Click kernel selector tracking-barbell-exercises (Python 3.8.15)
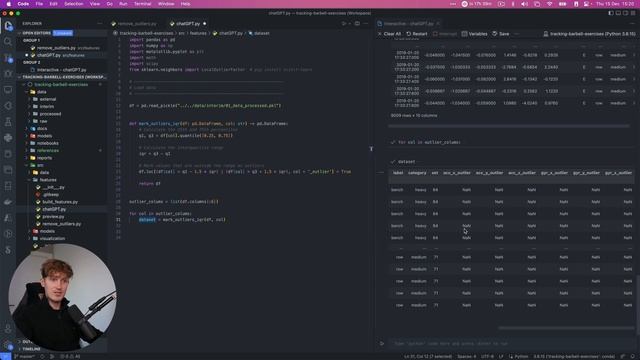This screenshot has width=640, height=360. [589, 34]
